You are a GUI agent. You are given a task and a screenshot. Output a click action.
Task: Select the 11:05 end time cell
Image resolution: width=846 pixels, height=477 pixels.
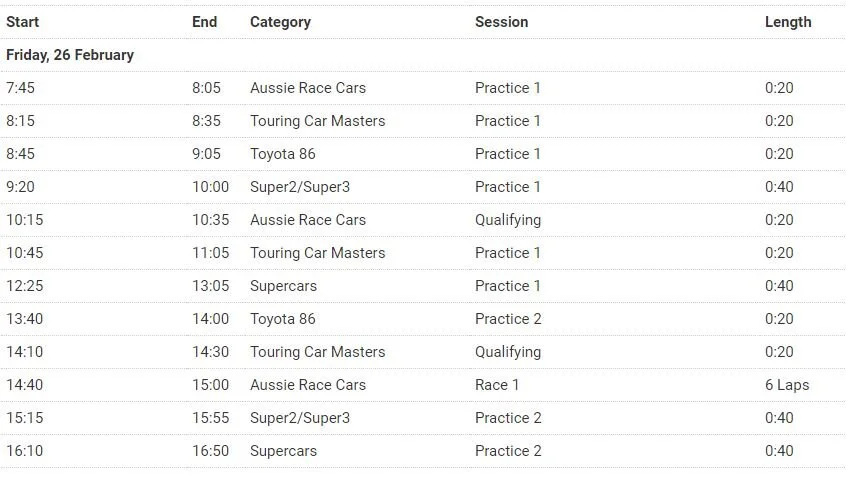coord(210,253)
